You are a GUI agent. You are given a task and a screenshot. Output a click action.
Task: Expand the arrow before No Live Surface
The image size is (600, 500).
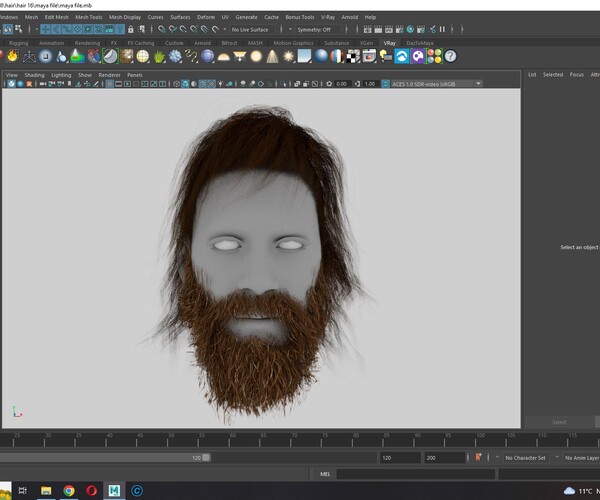[225, 29]
